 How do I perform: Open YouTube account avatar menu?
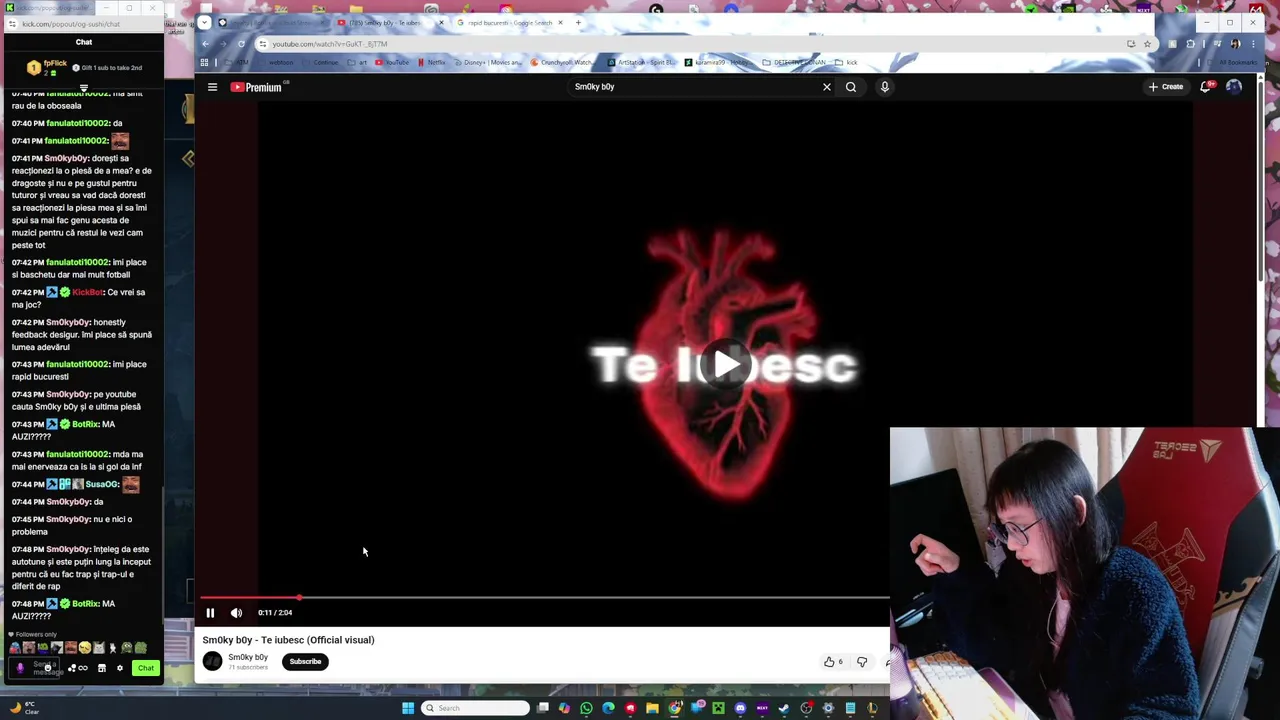click(x=1234, y=87)
